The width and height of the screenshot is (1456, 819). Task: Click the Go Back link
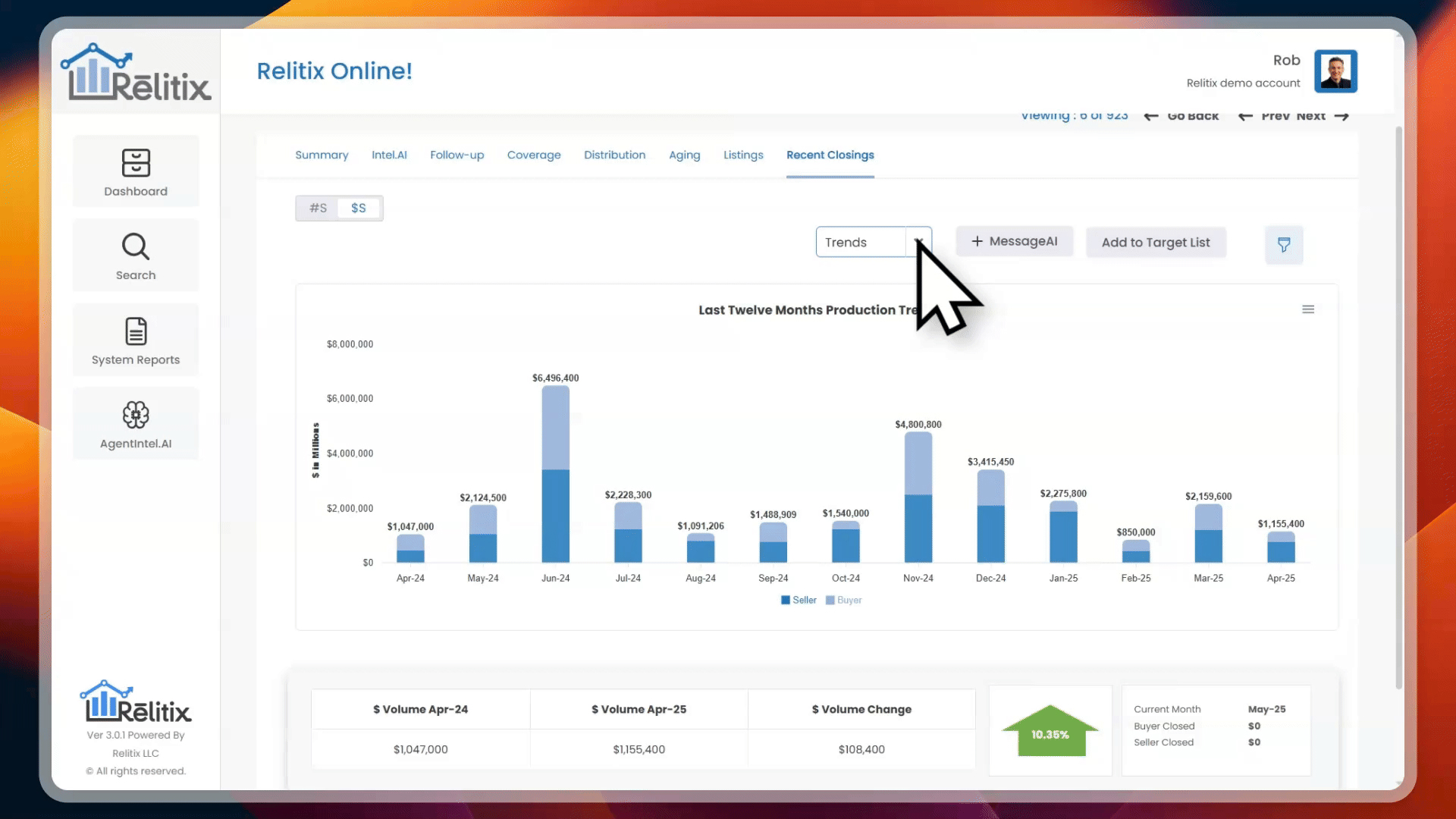click(1193, 116)
